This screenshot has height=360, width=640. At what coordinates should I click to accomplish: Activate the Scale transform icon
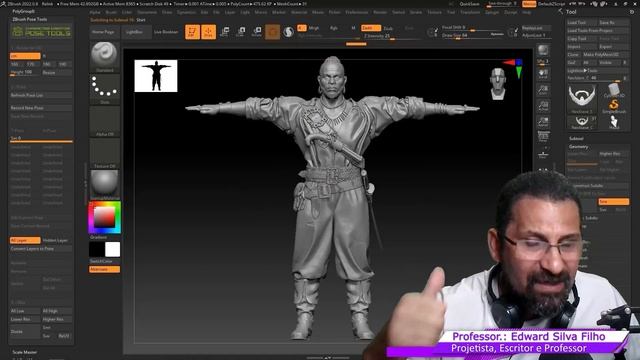[x=240, y=32]
